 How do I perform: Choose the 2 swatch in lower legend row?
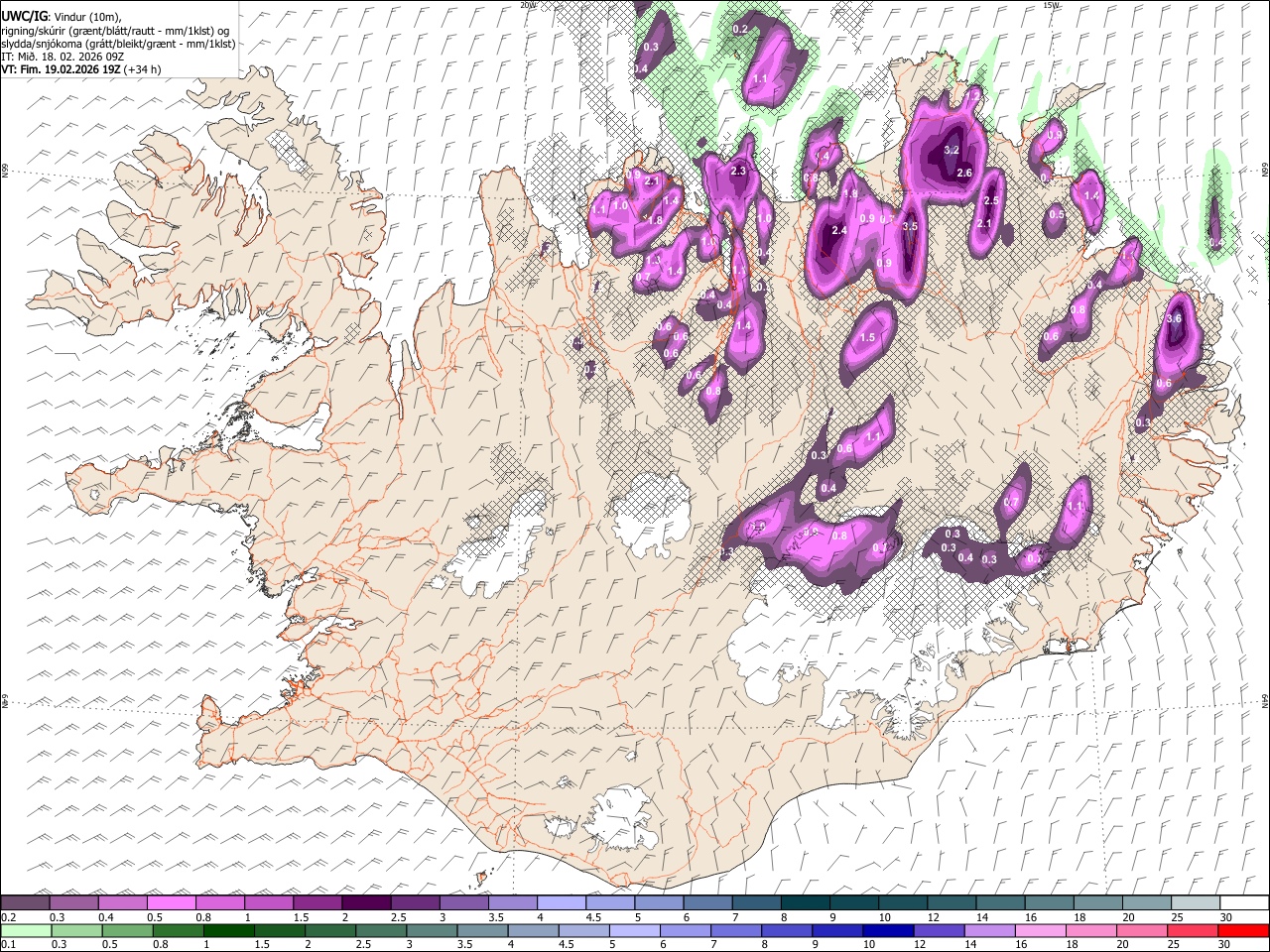pos(330,930)
